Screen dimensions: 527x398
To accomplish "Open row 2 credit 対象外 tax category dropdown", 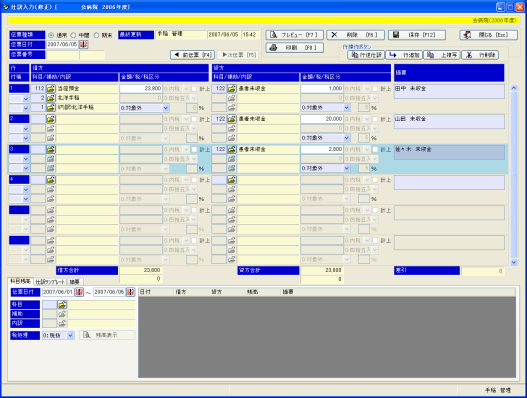I will [347, 138].
